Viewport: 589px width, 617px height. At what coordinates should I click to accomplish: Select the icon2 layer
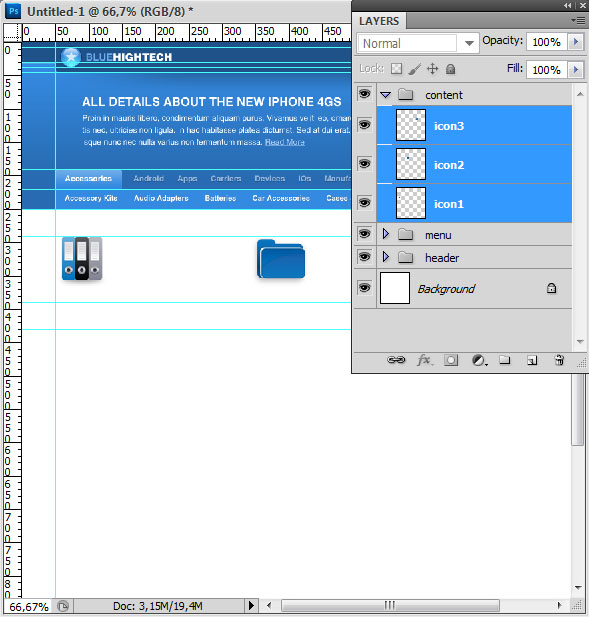pos(474,164)
